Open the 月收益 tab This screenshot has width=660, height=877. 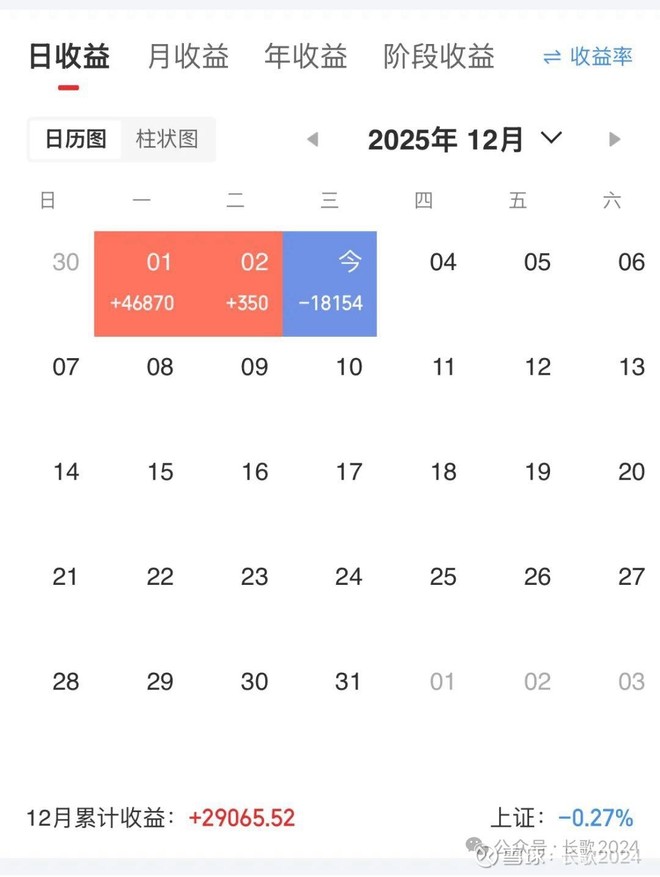[x=188, y=57]
